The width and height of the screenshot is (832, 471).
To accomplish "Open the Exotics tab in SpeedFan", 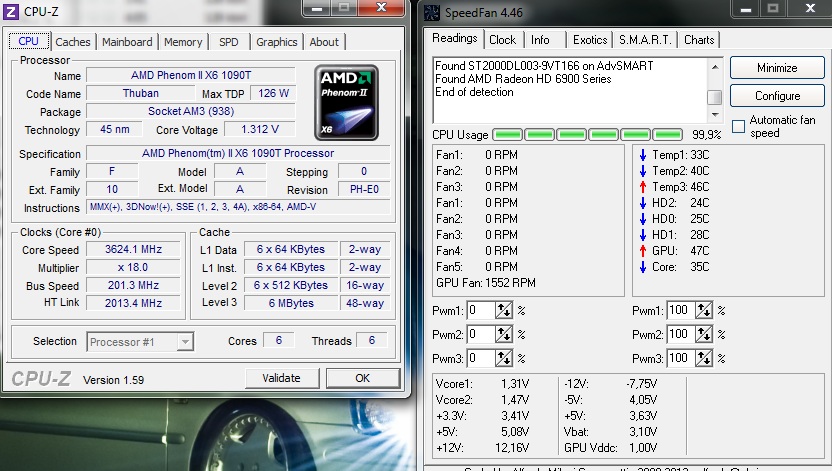I will point(590,40).
